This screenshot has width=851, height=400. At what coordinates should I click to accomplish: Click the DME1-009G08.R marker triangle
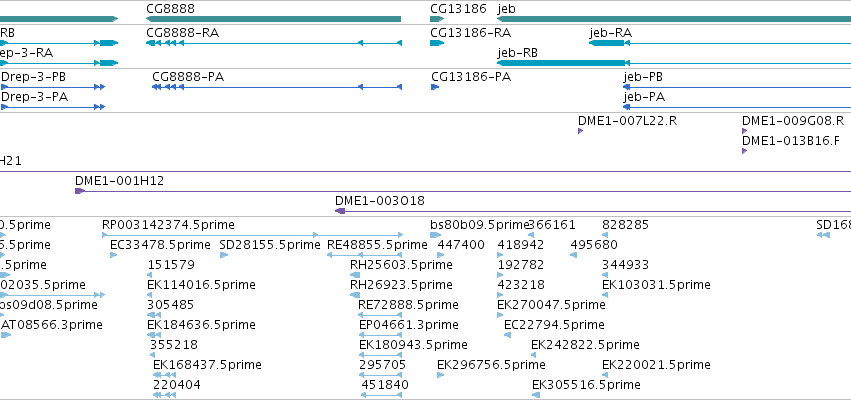745,131
